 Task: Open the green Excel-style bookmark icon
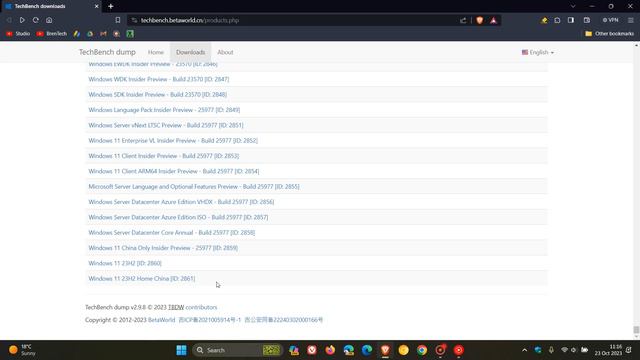[x=130, y=33]
